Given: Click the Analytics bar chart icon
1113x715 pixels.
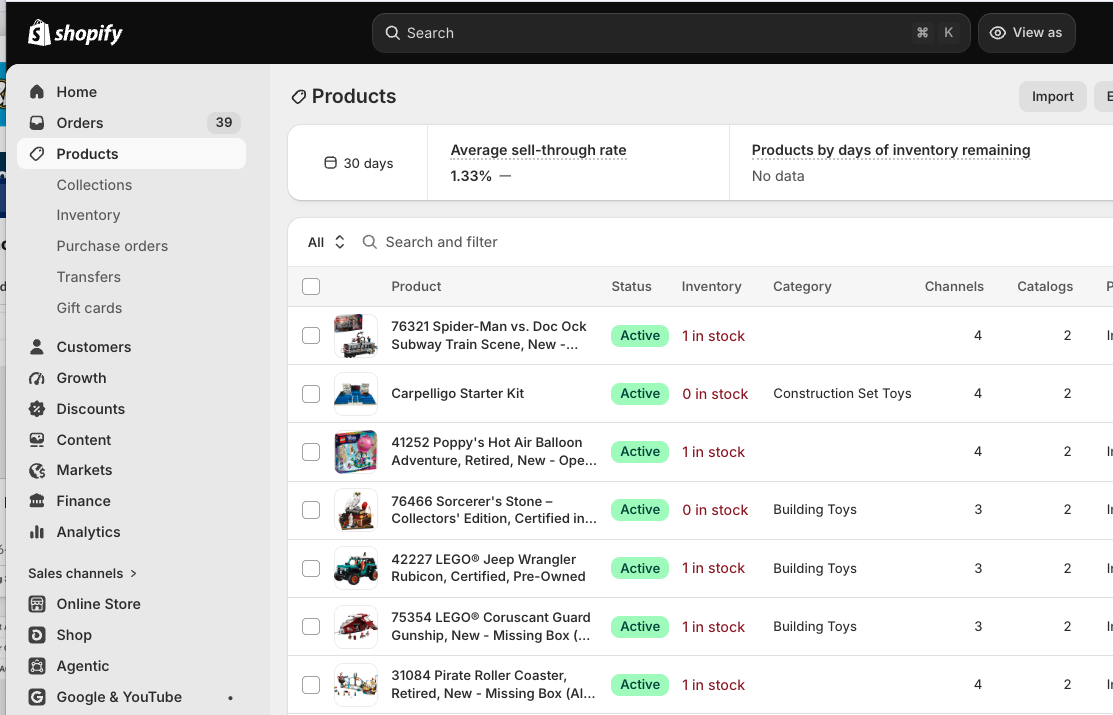Looking at the screenshot, I should coord(37,532).
